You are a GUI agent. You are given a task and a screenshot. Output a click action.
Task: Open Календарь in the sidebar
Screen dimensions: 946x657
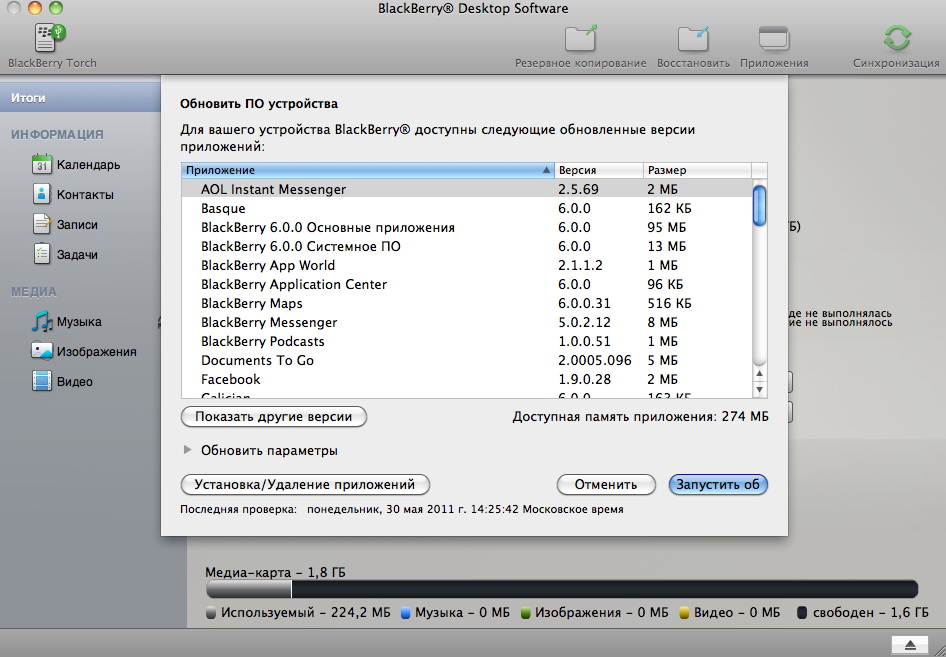click(x=88, y=165)
